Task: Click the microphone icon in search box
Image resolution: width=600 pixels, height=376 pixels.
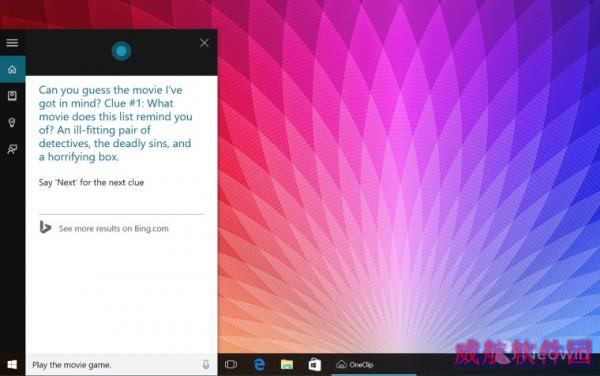Action: 206,365
